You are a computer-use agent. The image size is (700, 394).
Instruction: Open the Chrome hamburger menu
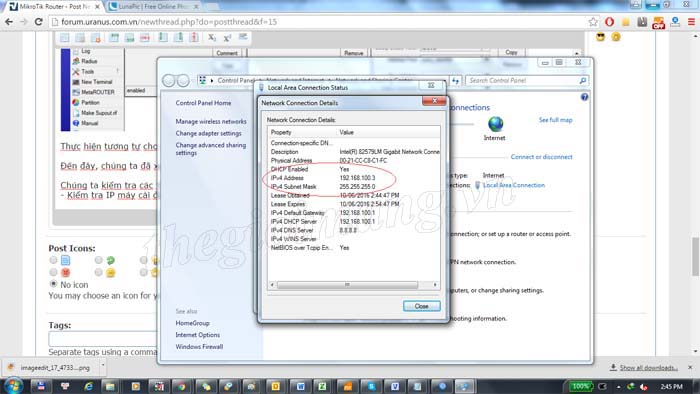coord(691,22)
